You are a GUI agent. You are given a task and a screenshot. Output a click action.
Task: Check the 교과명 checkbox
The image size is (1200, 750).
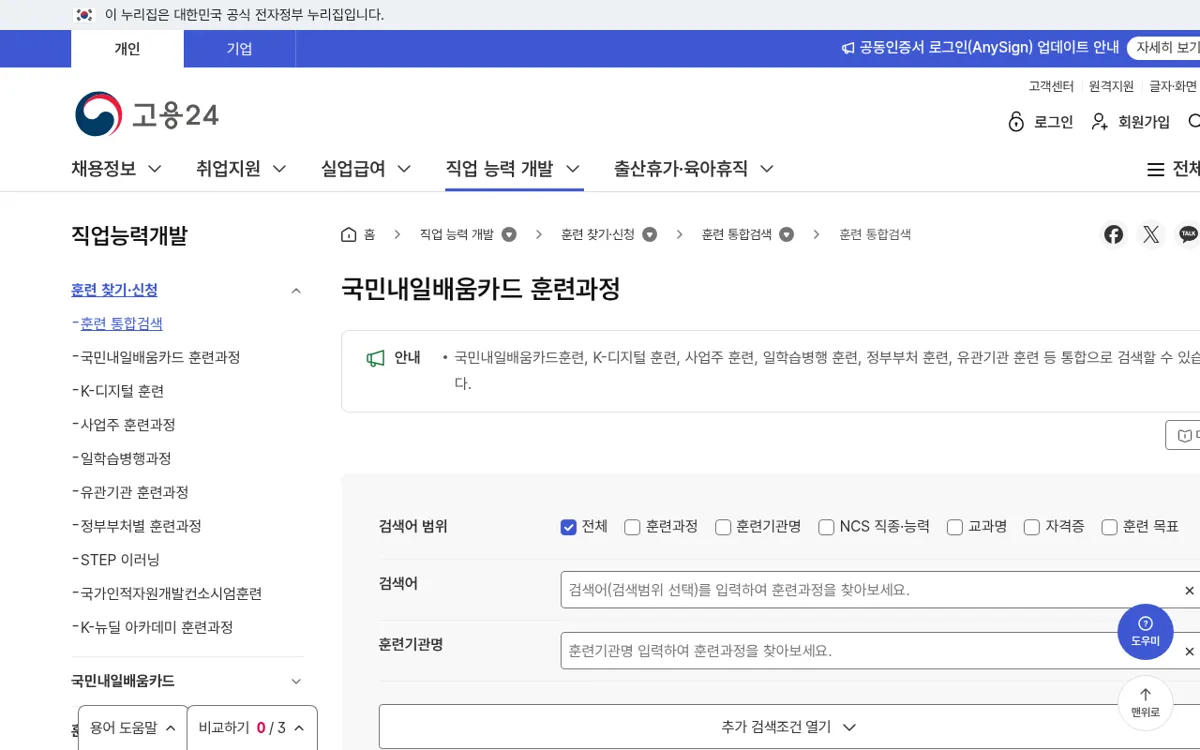click(955, 527)
